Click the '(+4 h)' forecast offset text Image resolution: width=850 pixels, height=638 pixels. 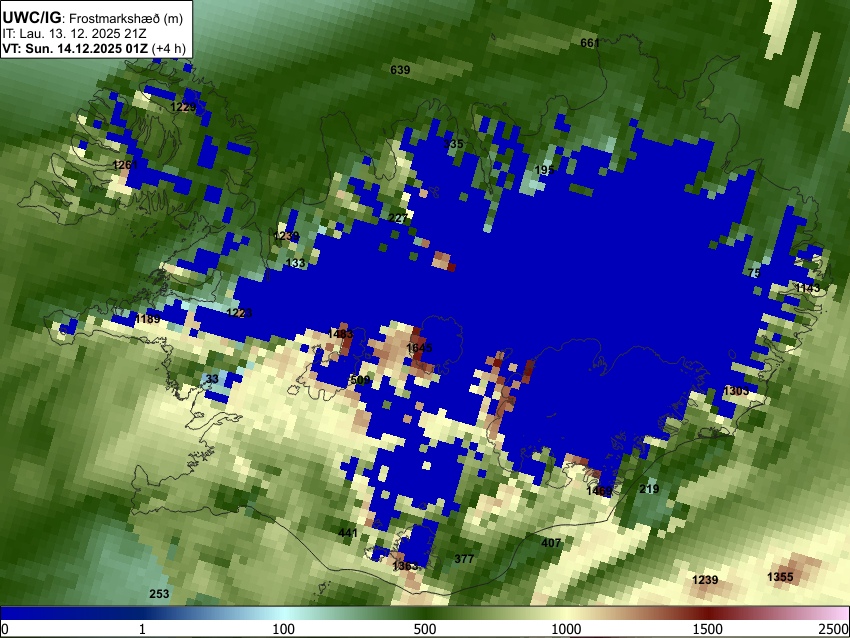(x=169, y=48)
